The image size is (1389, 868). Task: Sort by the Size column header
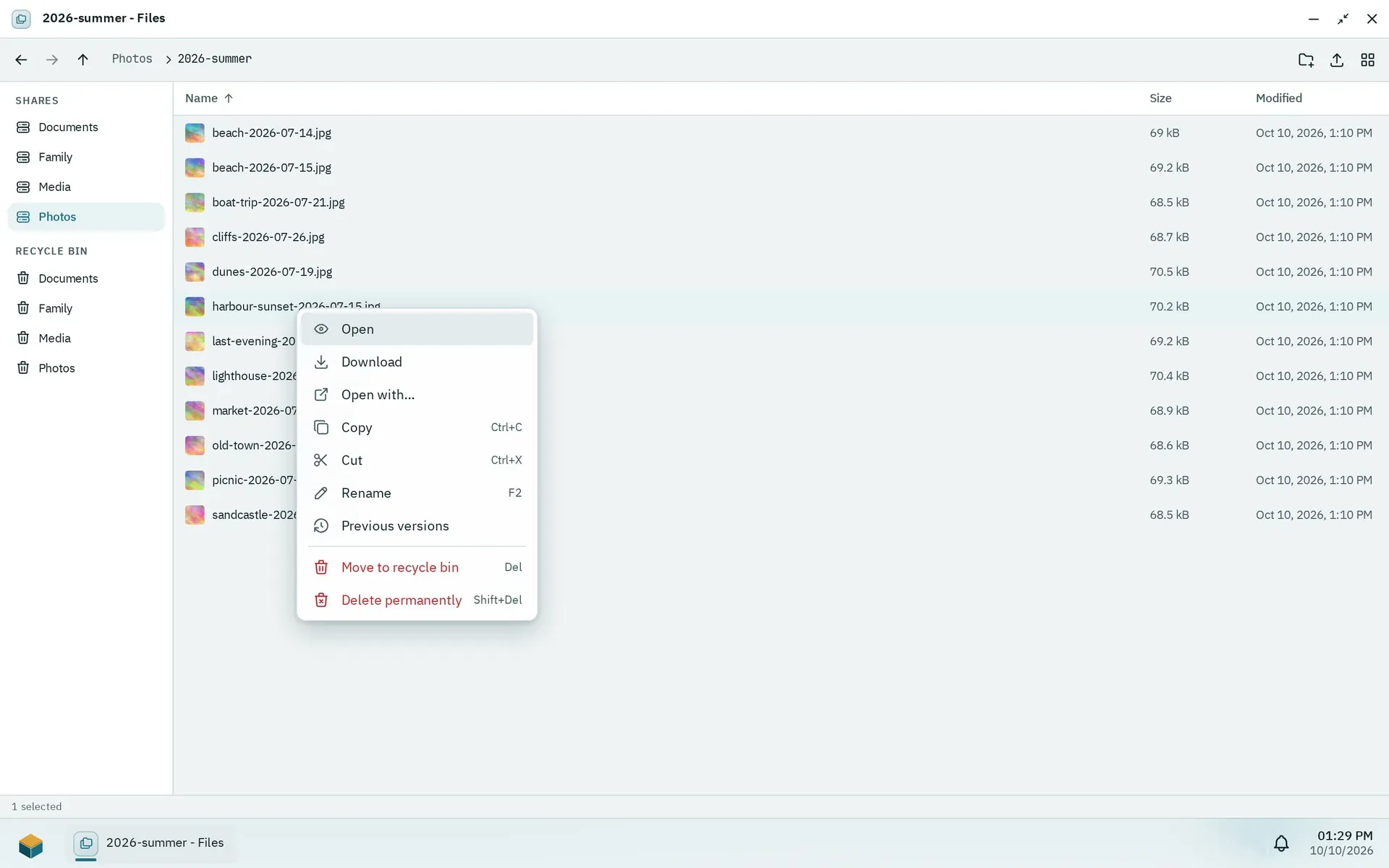click(1160, 98)
